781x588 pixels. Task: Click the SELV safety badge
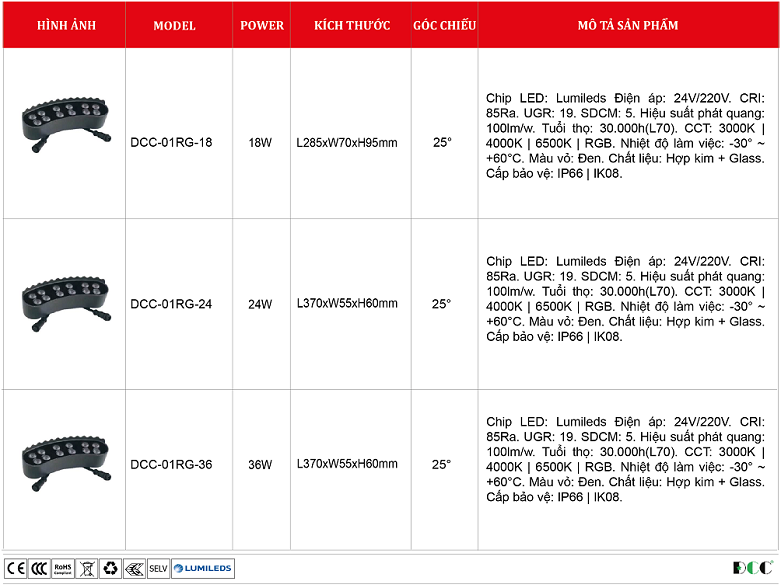coord(158,568)
